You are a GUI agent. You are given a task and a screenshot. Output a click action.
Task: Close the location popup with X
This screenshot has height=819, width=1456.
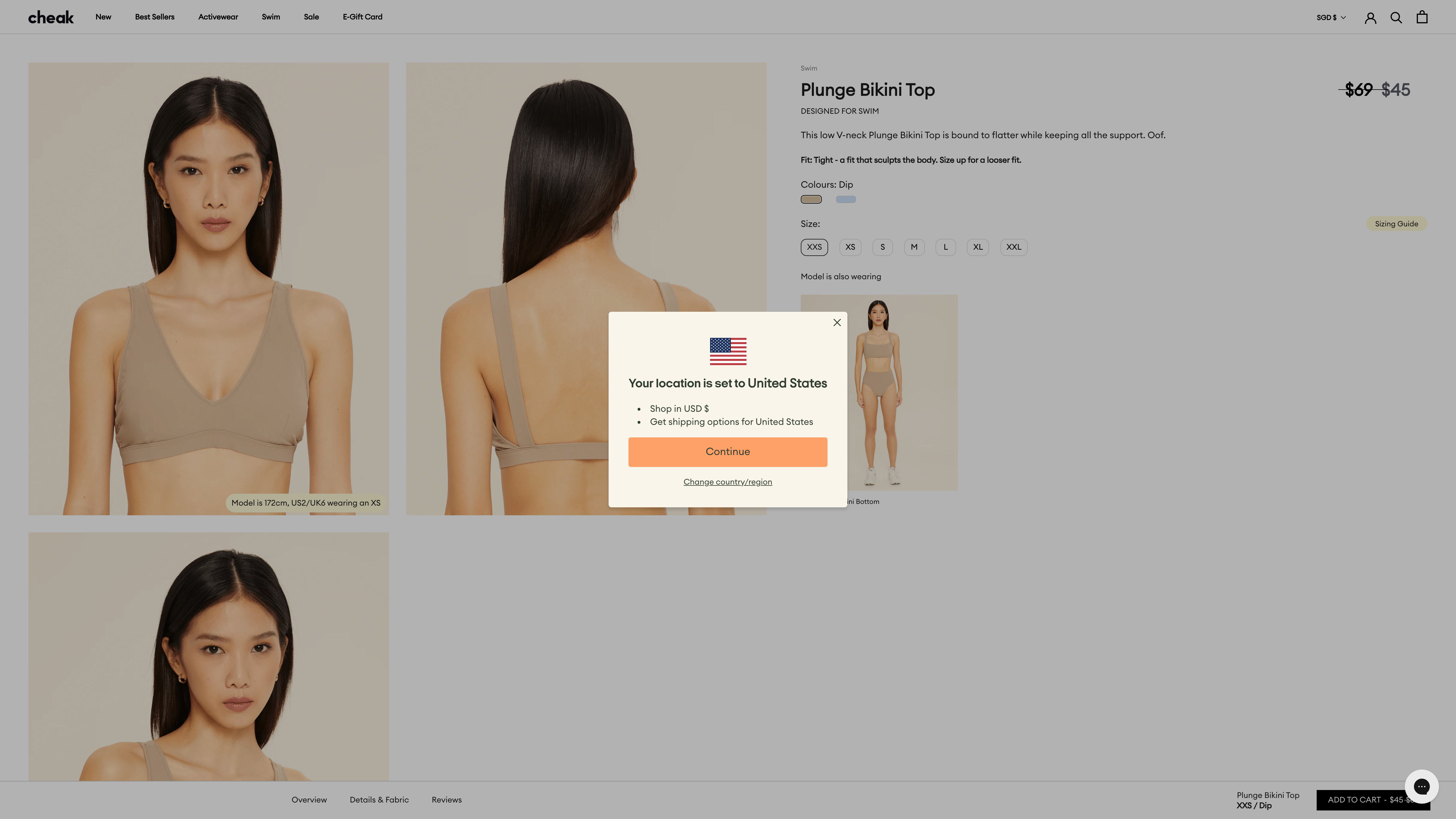tap(837, 322)
